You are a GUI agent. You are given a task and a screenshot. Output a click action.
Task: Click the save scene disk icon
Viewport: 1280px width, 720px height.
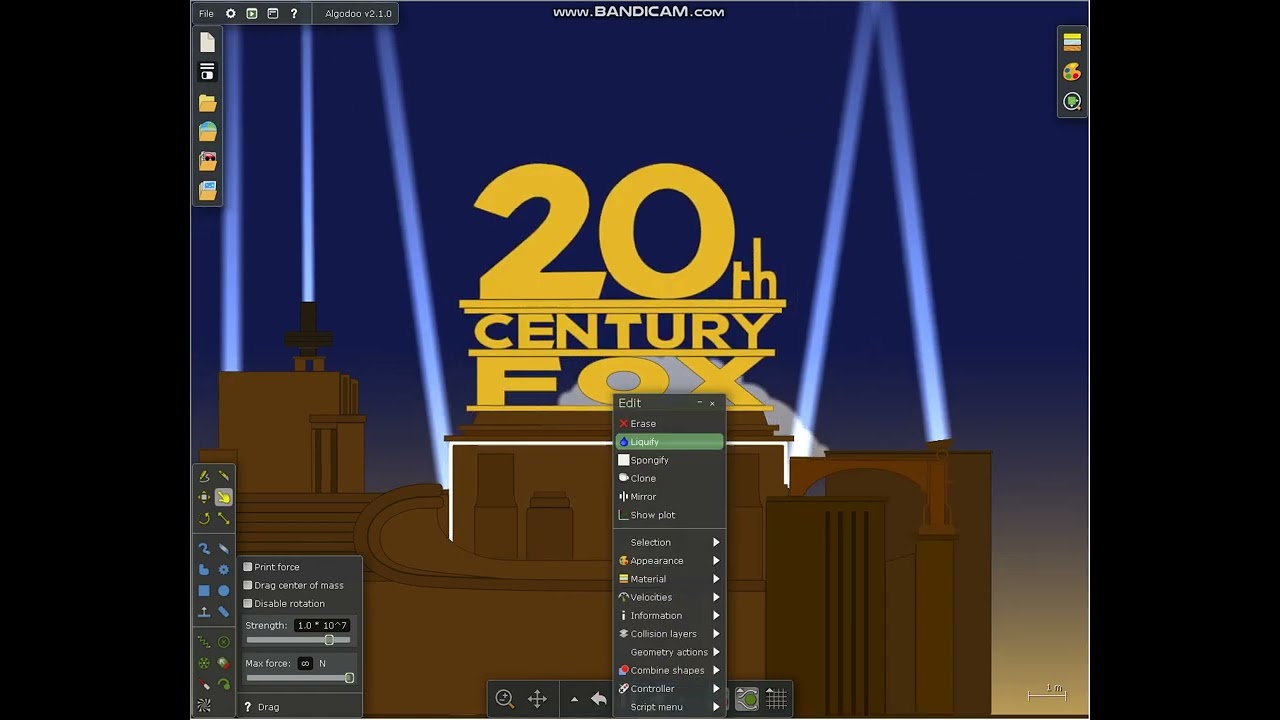pos(207,72)
